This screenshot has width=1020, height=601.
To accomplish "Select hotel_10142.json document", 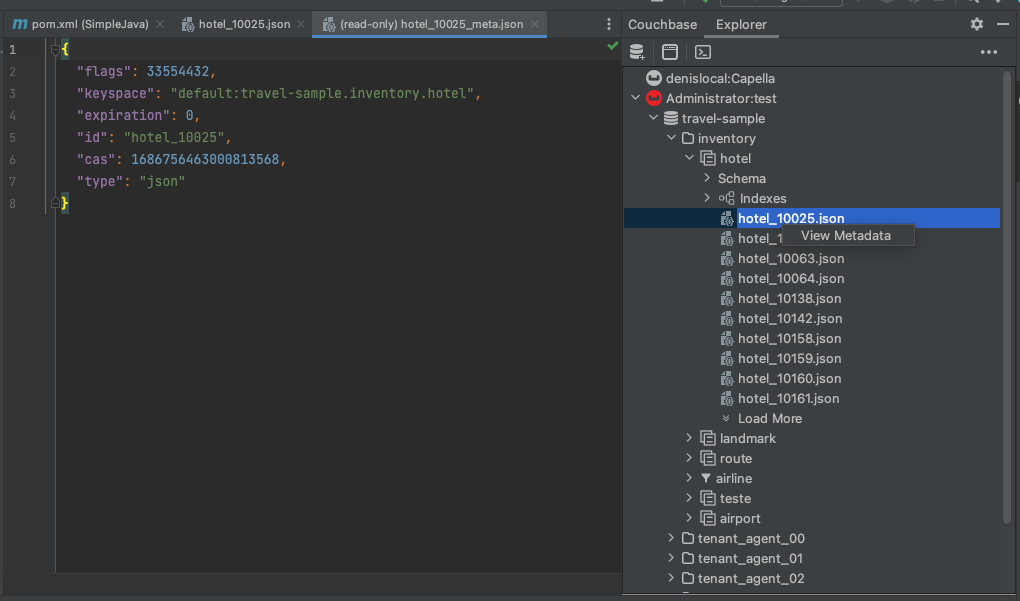I will 790,318.
